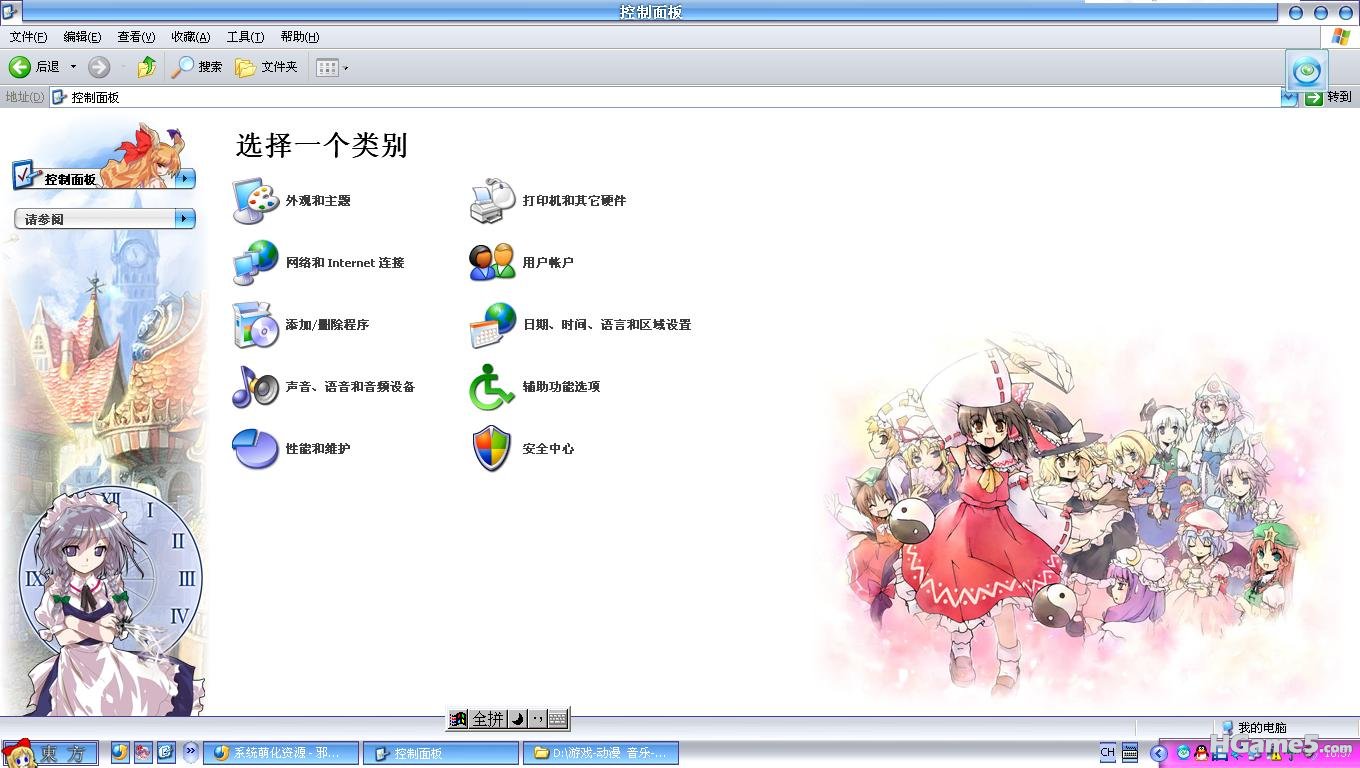Click the 打印机和其它硬件 link
This screenshot has height=768, width=1360.
tap(574, 201)
